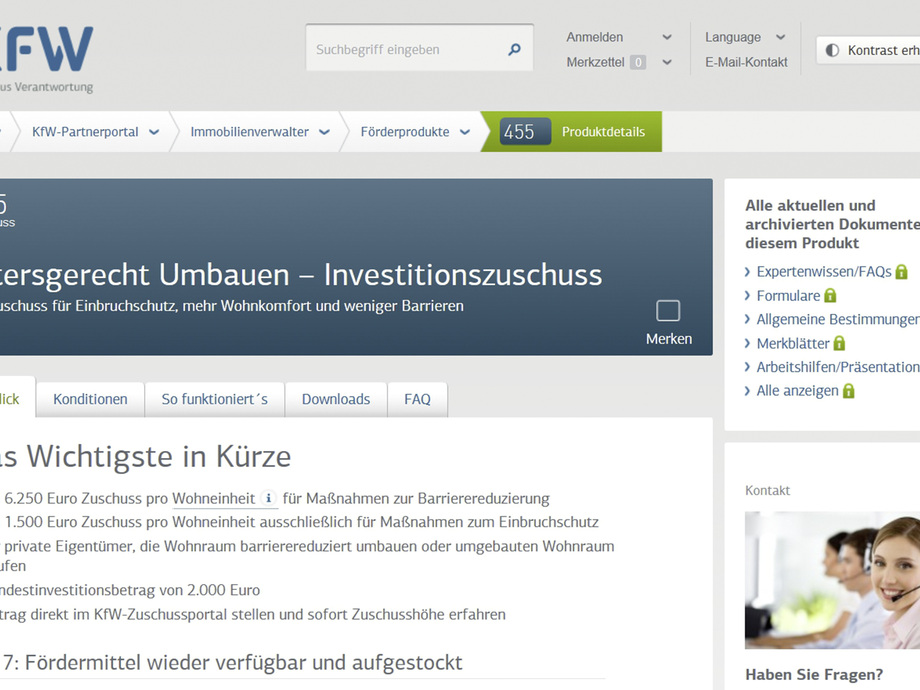Tick the Merken checkbox
Screen dimensions: 920x690
coord(668,310)
